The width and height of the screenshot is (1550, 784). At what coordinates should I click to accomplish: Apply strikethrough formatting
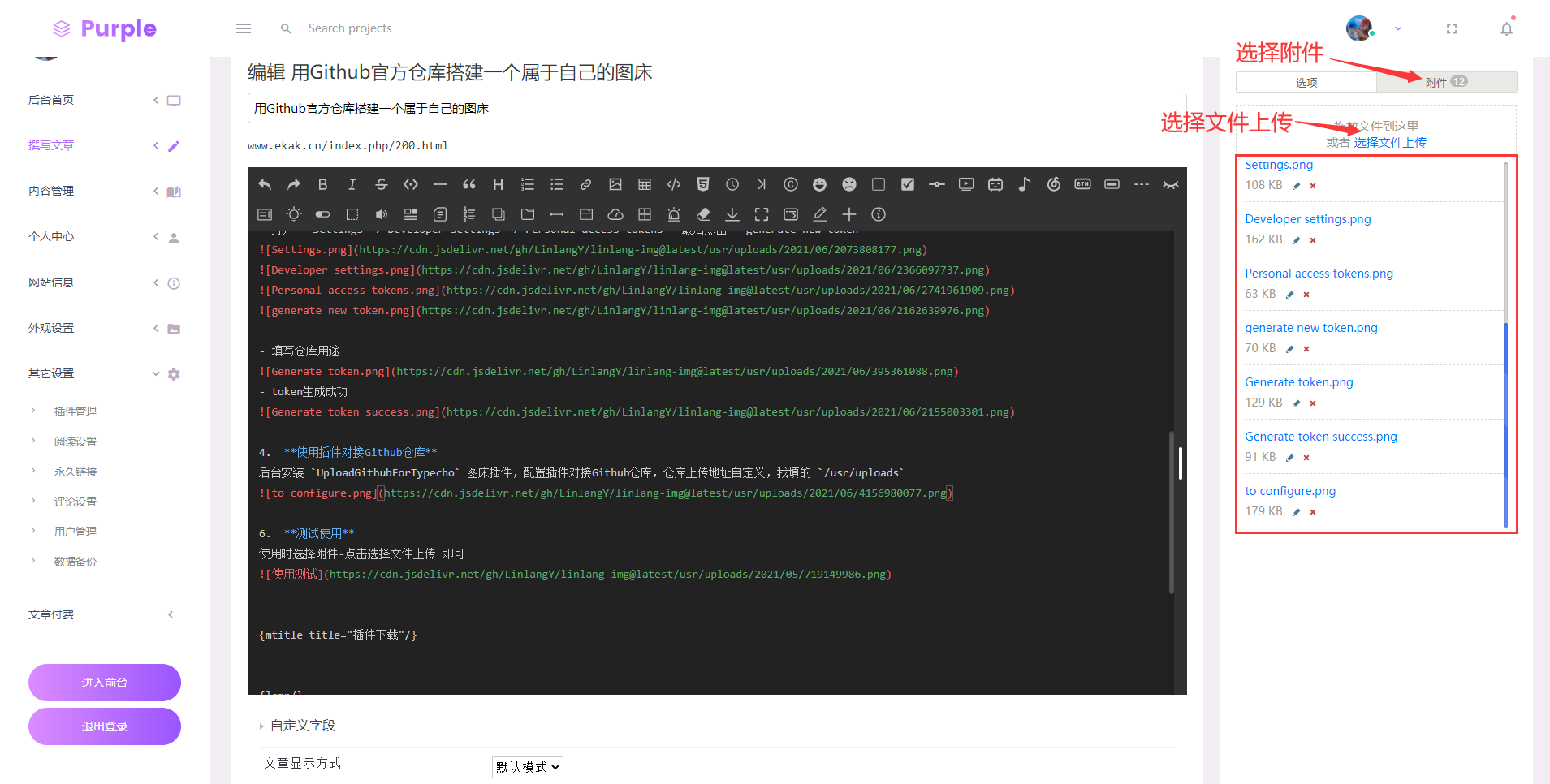pos(382,184)
